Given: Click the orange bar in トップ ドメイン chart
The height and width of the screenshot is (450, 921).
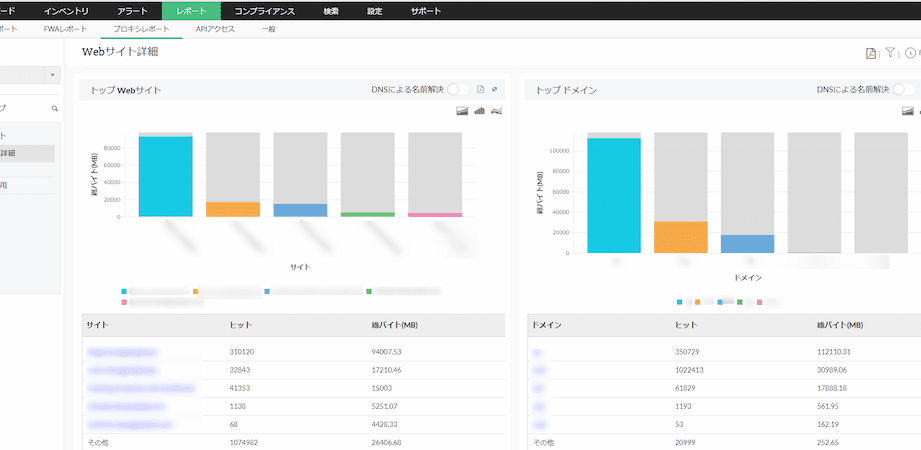Looking at the screenshot, I should click(680, 237).
